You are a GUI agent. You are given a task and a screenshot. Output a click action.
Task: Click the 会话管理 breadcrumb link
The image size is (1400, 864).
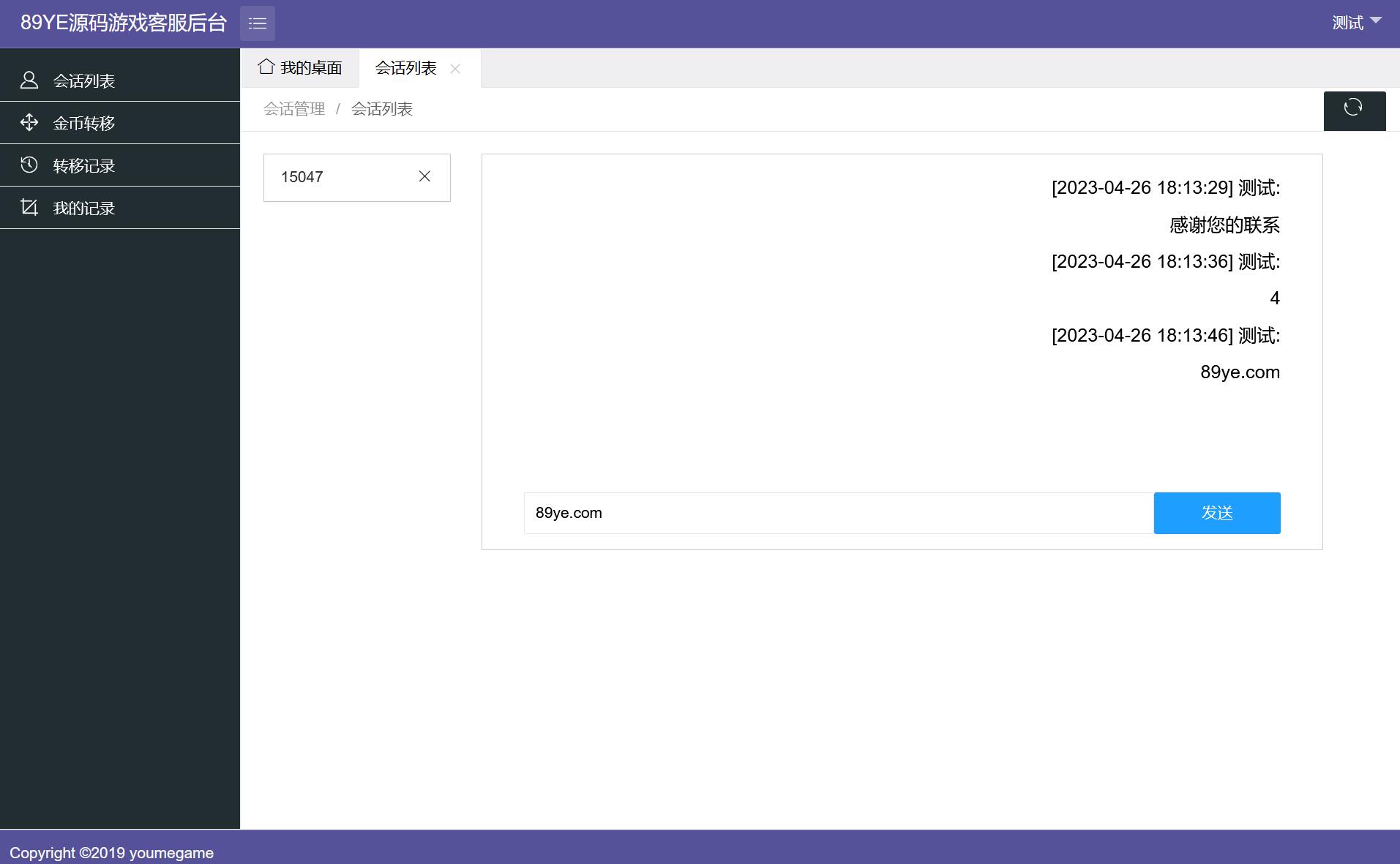point(294,109)
